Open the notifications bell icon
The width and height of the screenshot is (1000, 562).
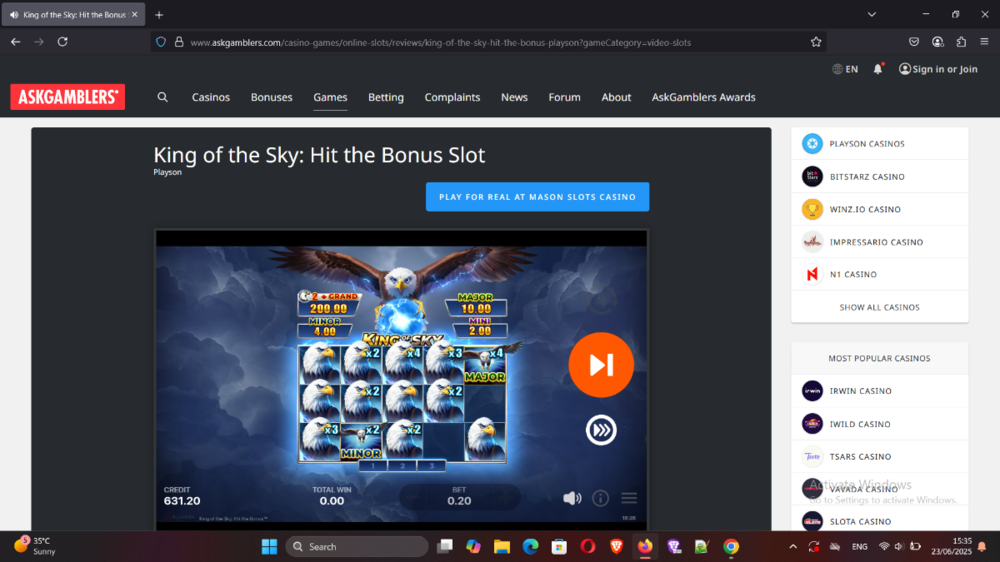point(878,69)
